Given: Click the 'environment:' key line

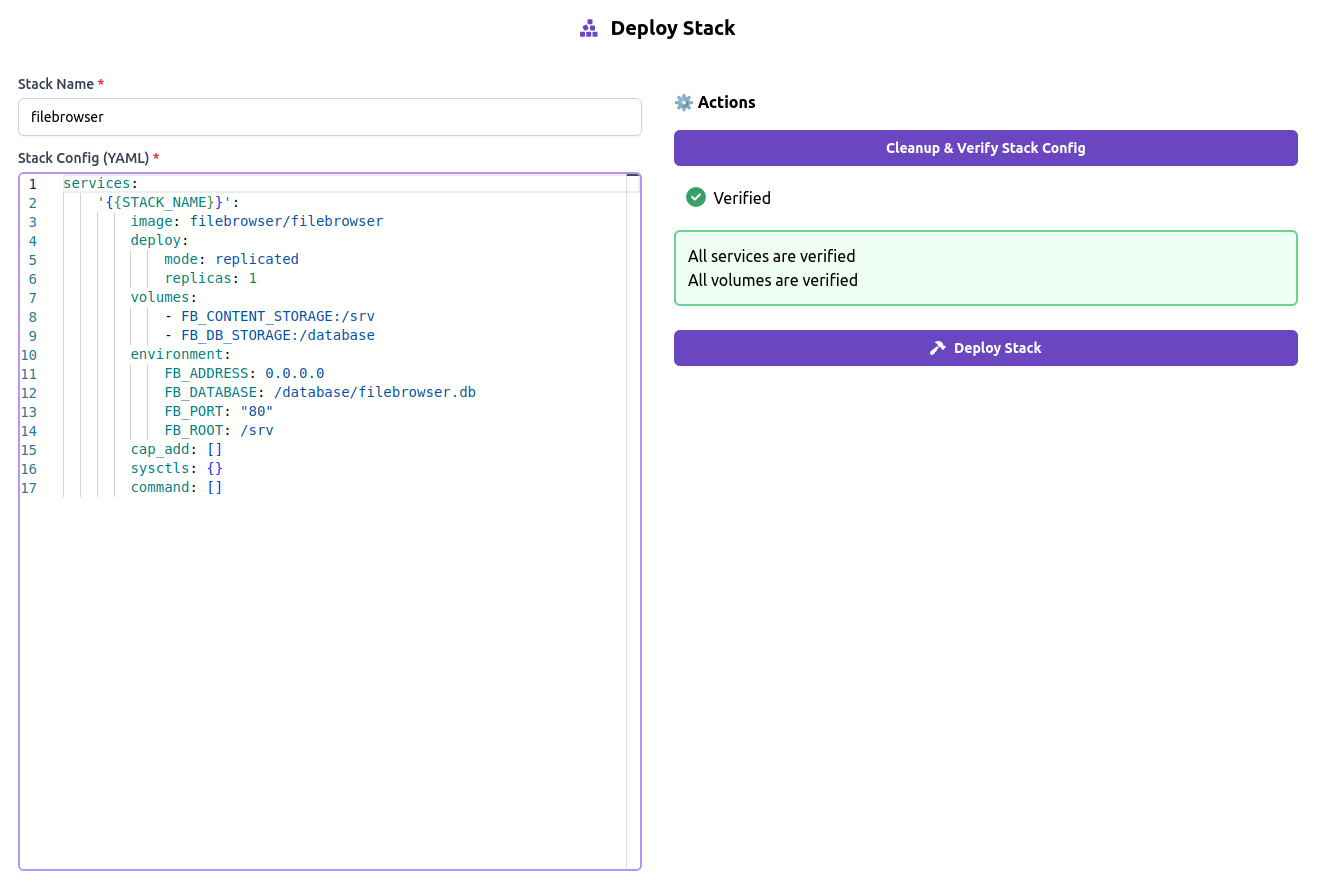Looking at the screenshot, I should coord(180,354).
